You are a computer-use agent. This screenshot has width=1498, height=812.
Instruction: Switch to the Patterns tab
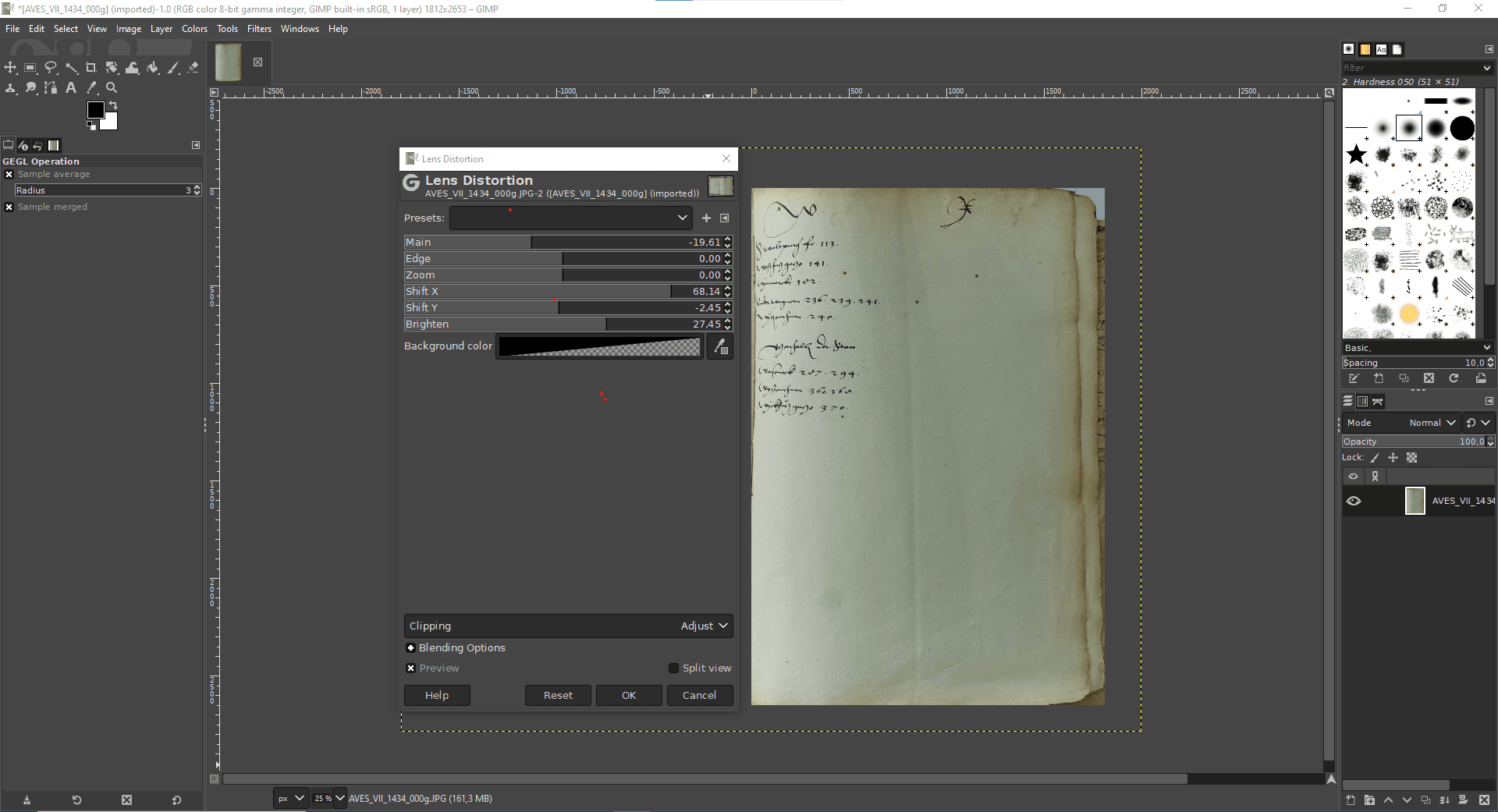tap(1365, 49)
